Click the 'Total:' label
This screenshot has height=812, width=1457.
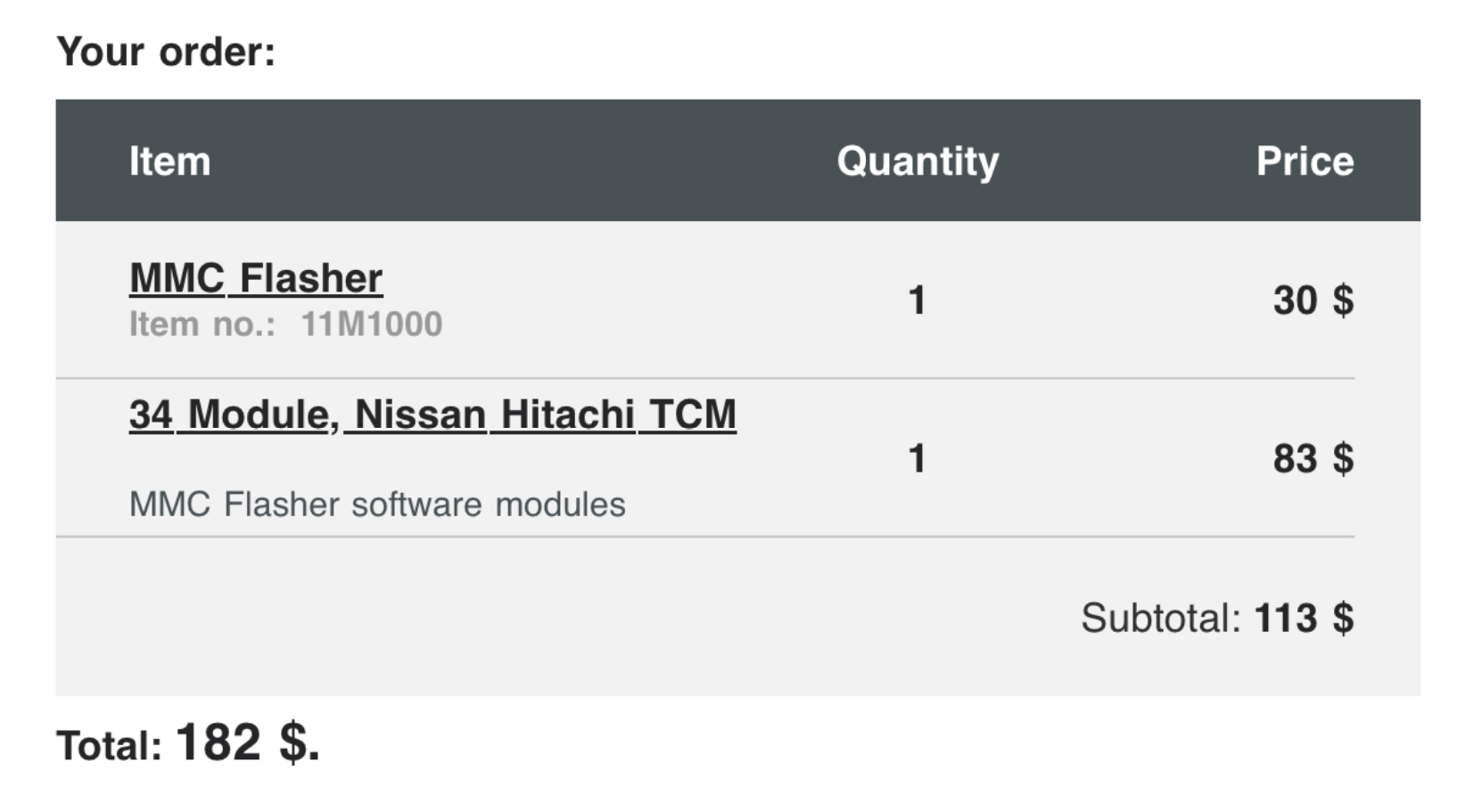click(110, 746)
